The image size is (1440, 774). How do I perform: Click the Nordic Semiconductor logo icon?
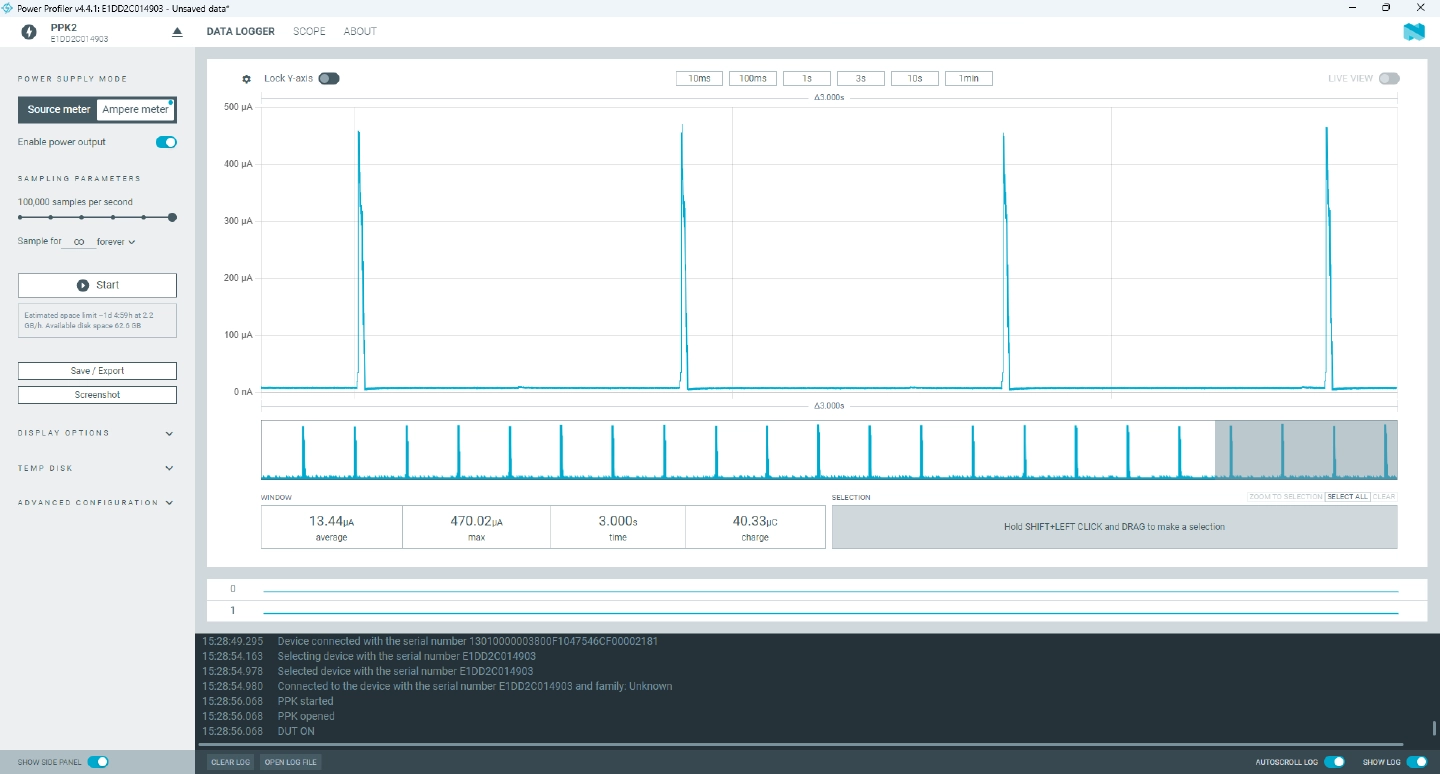click(1413, 32)
